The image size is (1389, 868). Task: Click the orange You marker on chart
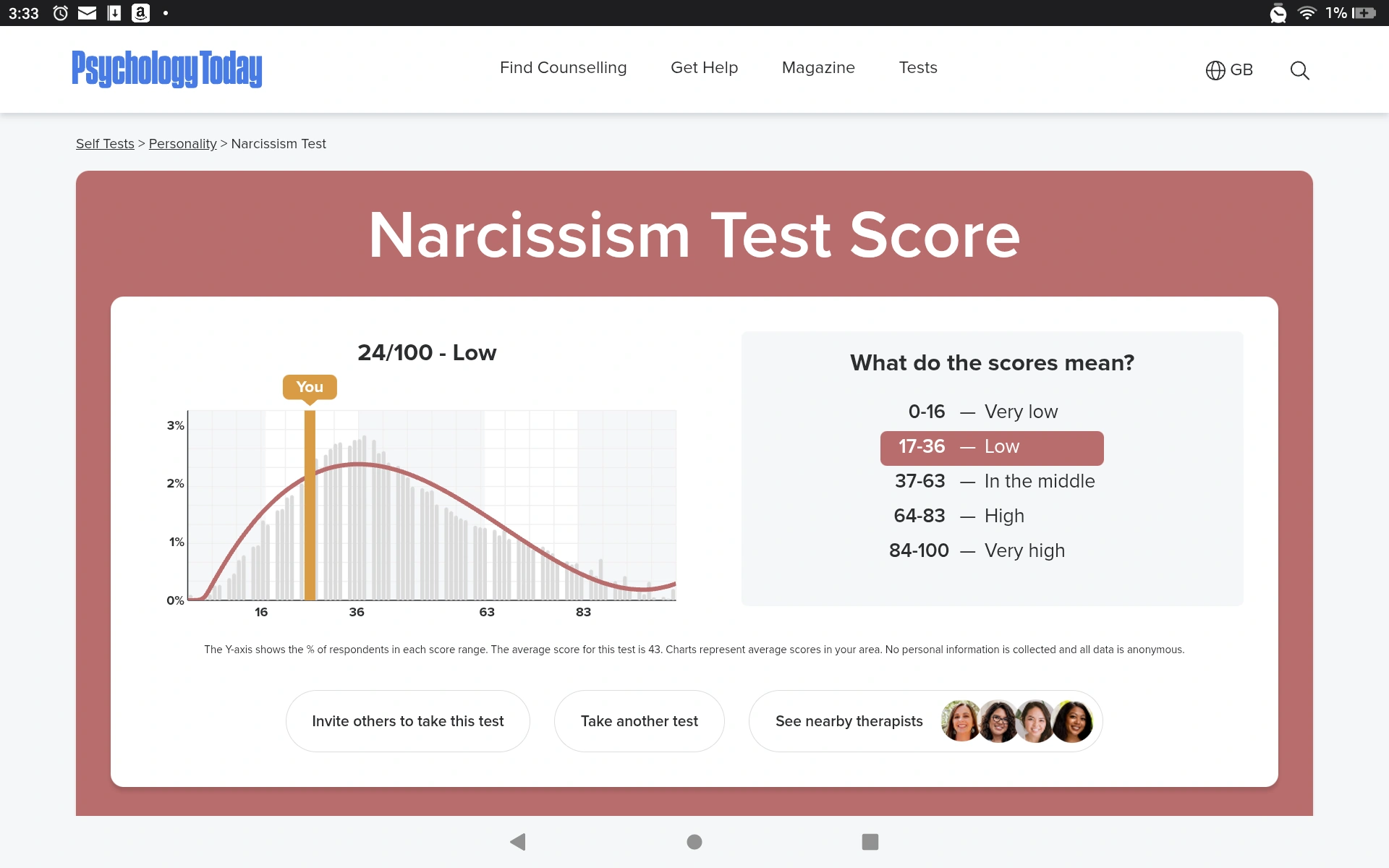click(310, 387)
